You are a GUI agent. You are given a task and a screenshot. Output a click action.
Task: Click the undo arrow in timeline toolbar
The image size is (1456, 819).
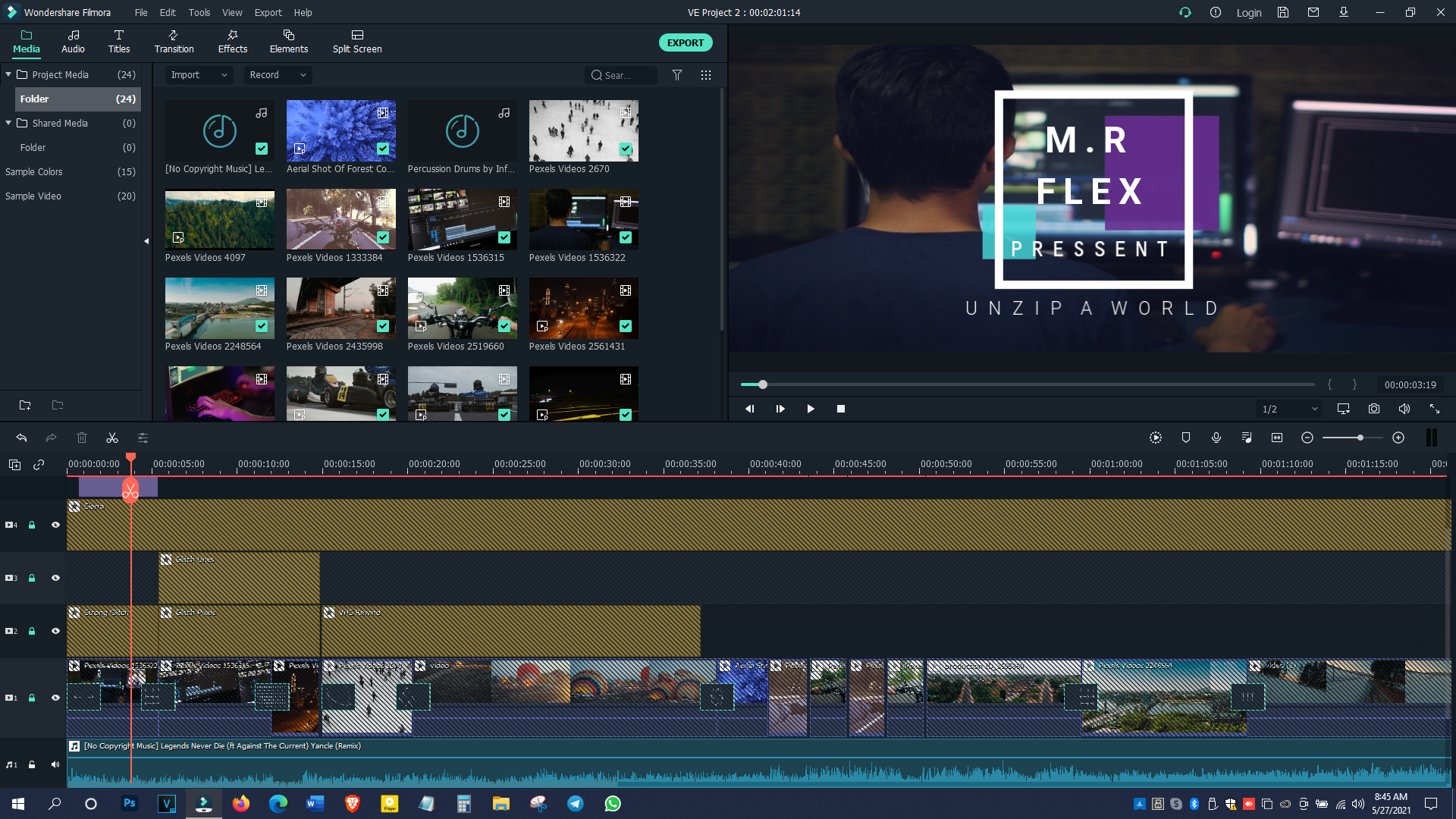coord(21,438)
